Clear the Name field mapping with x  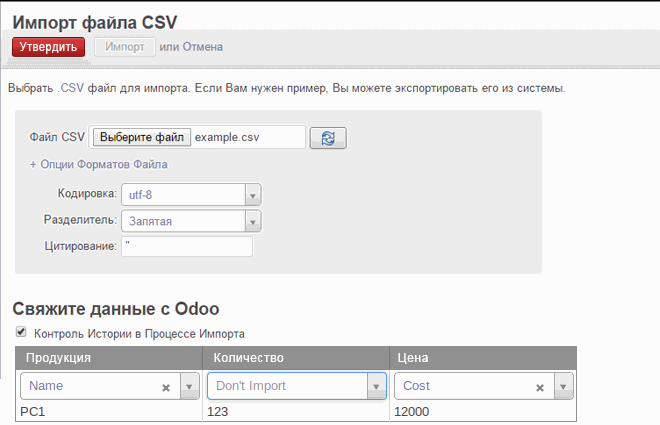coord(166,388)
